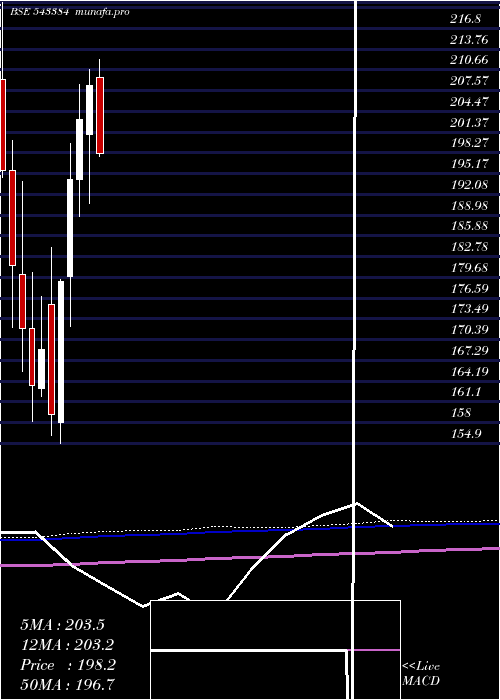
Task: Select the 161.1 price axis label
Action: click(466, 392)
